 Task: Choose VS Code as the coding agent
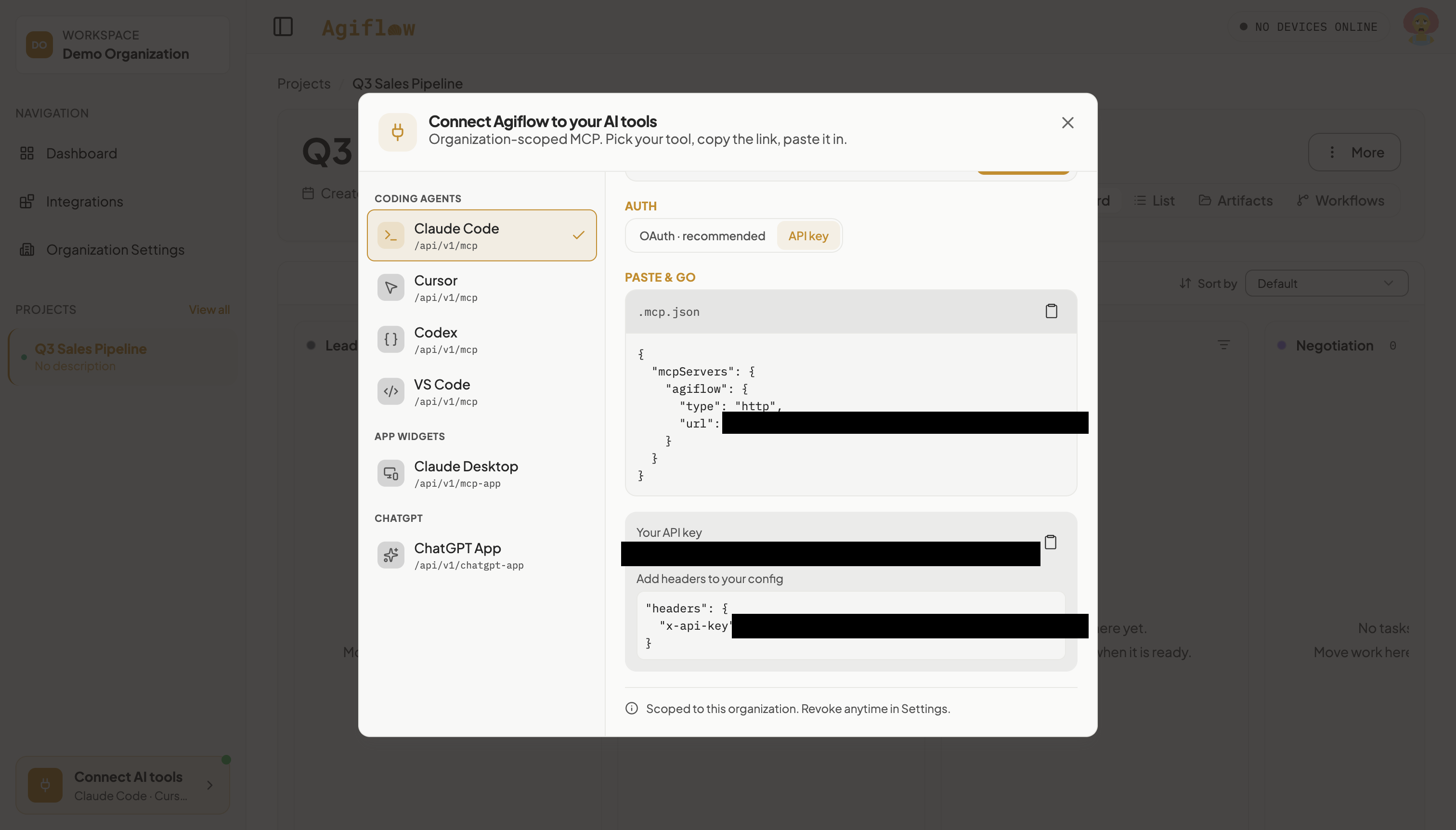tap(482, 391)
